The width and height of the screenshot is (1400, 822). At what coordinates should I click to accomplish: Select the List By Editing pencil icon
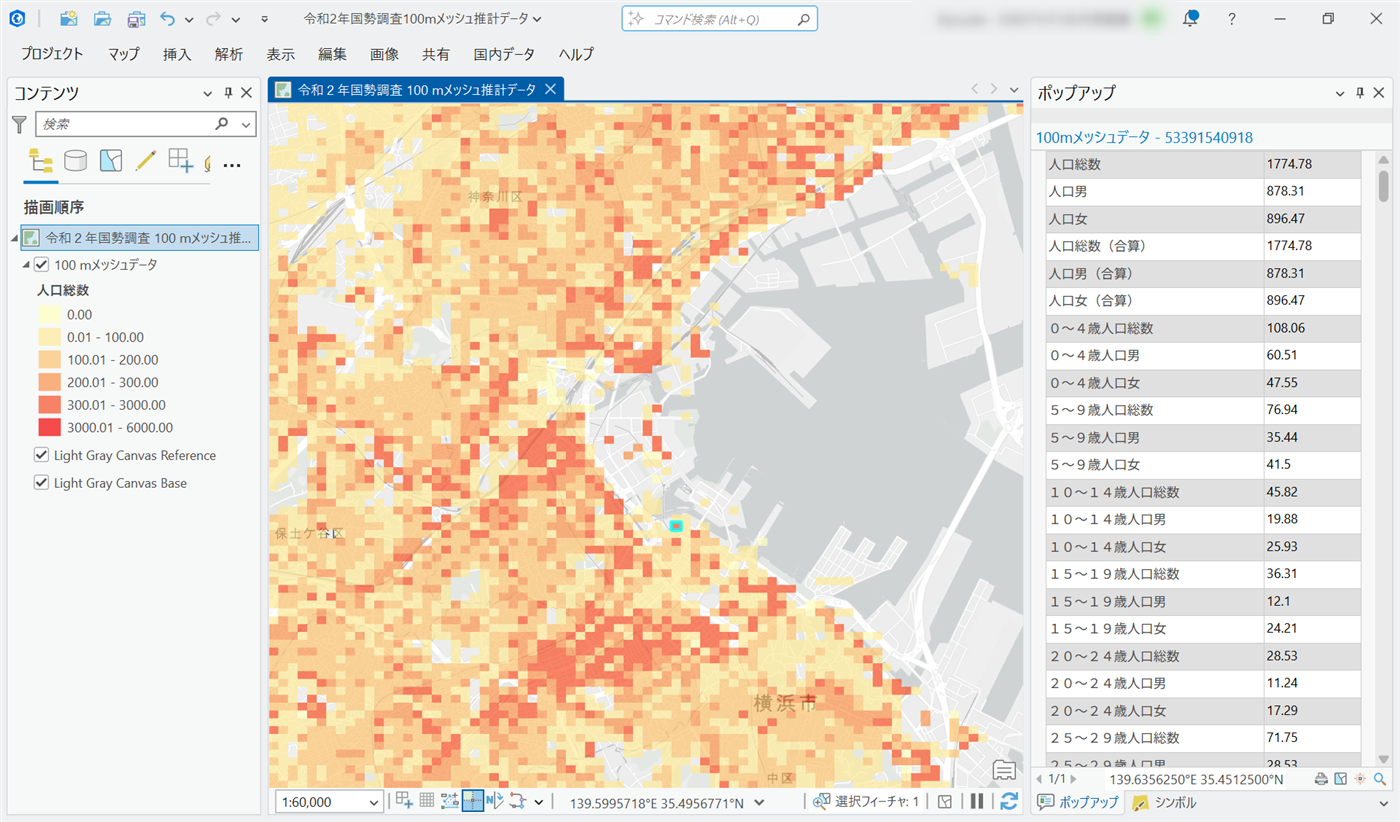[145, 161]
